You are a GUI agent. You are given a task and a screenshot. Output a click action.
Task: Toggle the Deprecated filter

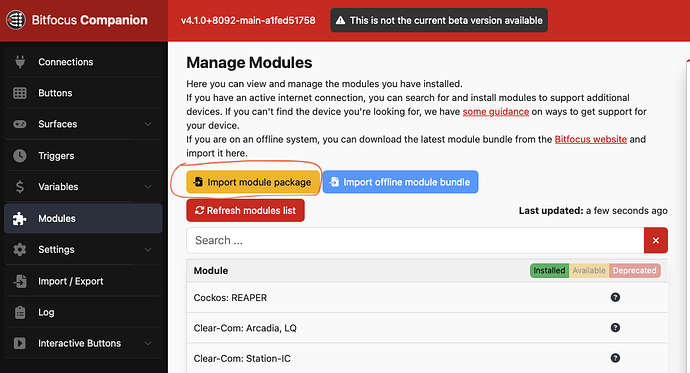coord(635,271)
